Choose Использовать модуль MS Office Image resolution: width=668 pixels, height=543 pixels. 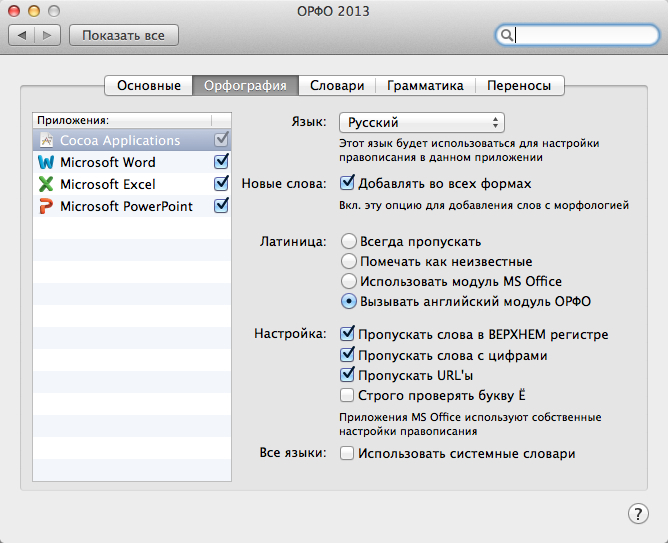348,281
